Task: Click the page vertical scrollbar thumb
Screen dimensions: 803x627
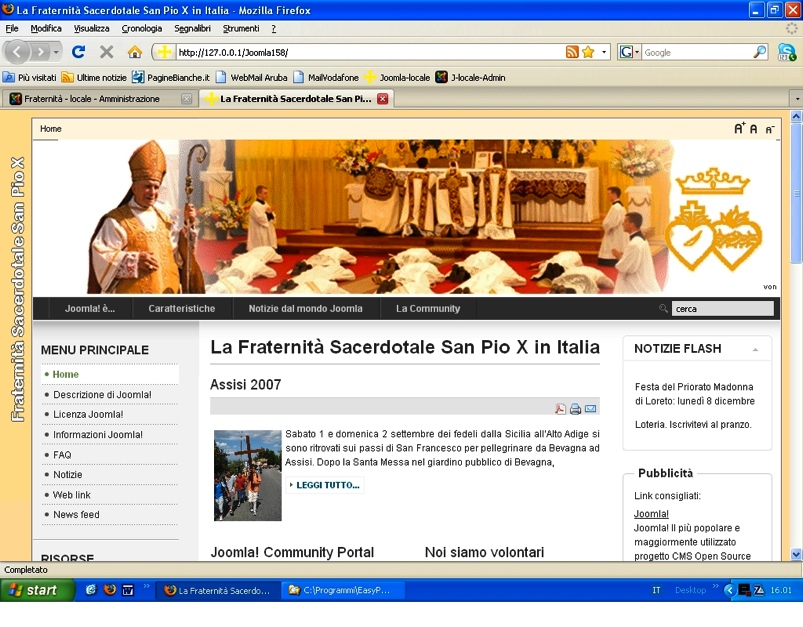Action: [796, 193]
